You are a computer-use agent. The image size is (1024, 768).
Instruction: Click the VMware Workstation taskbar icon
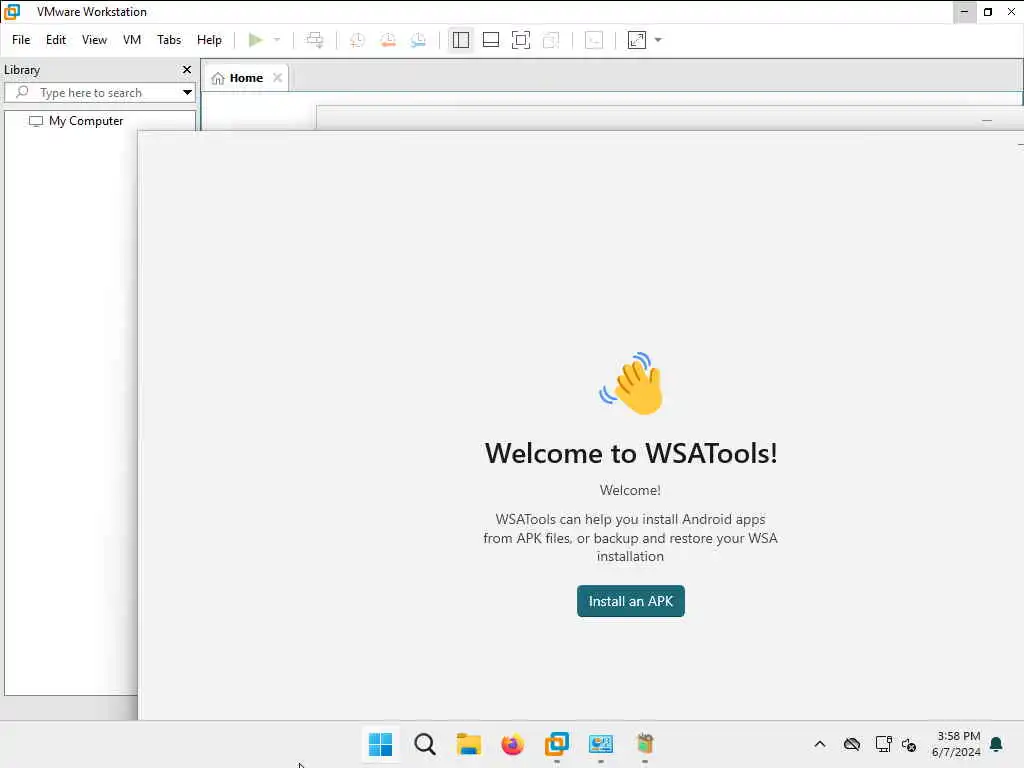556,744
